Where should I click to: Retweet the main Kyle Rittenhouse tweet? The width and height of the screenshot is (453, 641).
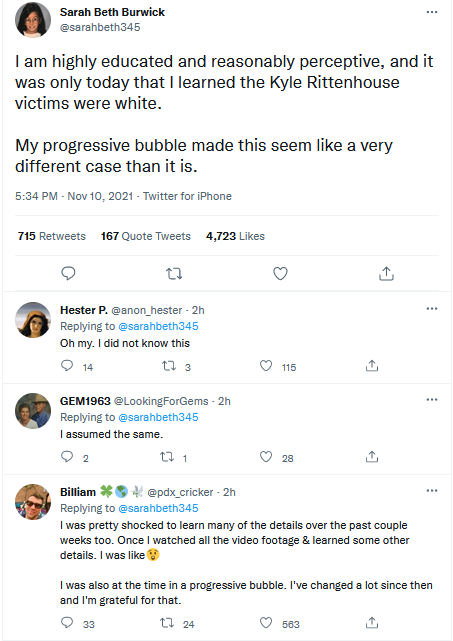tap(174, 273)
